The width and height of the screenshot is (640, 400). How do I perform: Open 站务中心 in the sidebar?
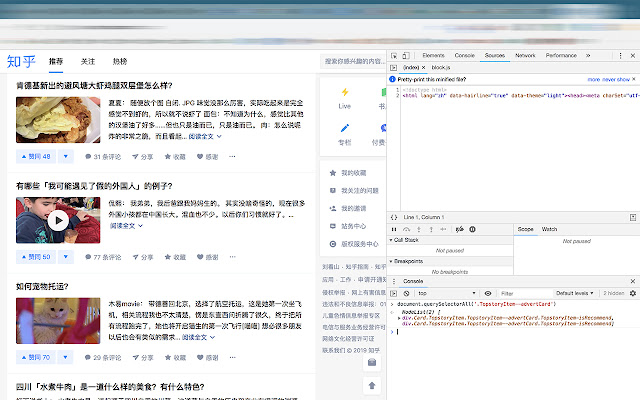pyautogui.click(x=348, y=226)
